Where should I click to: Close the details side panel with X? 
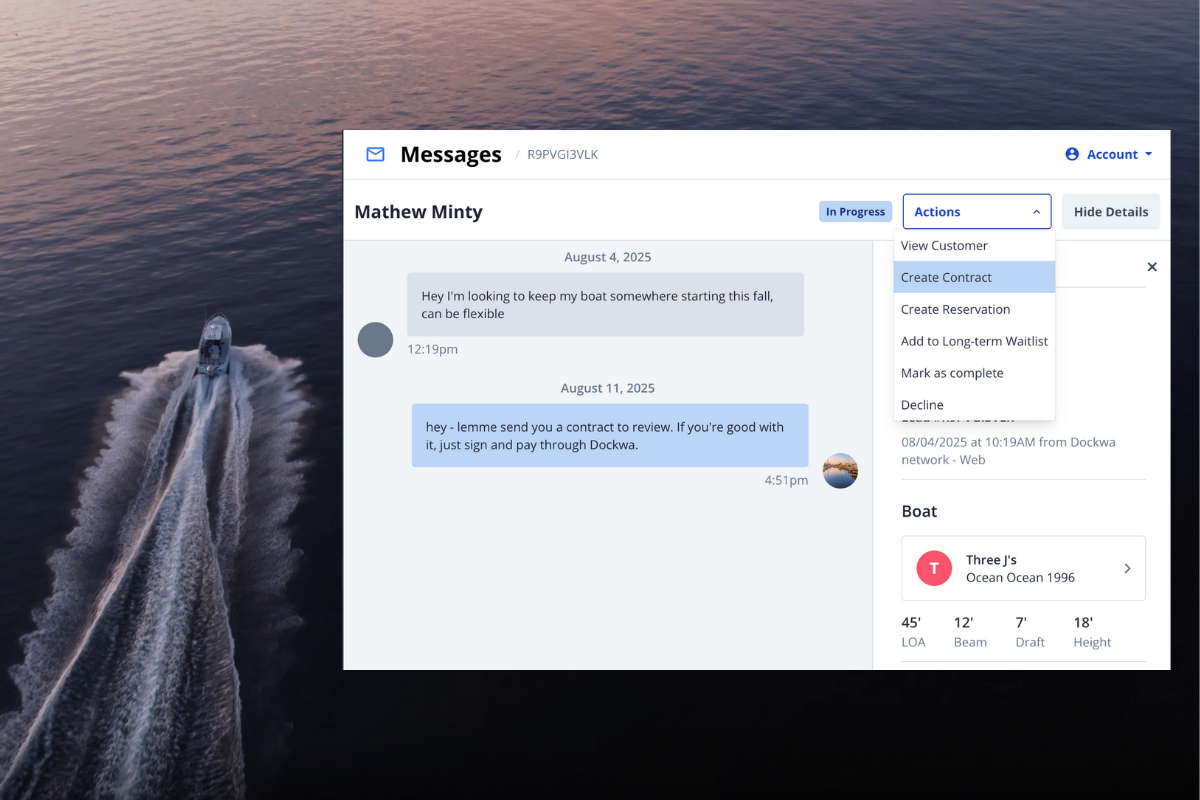tap(1152, 267)
